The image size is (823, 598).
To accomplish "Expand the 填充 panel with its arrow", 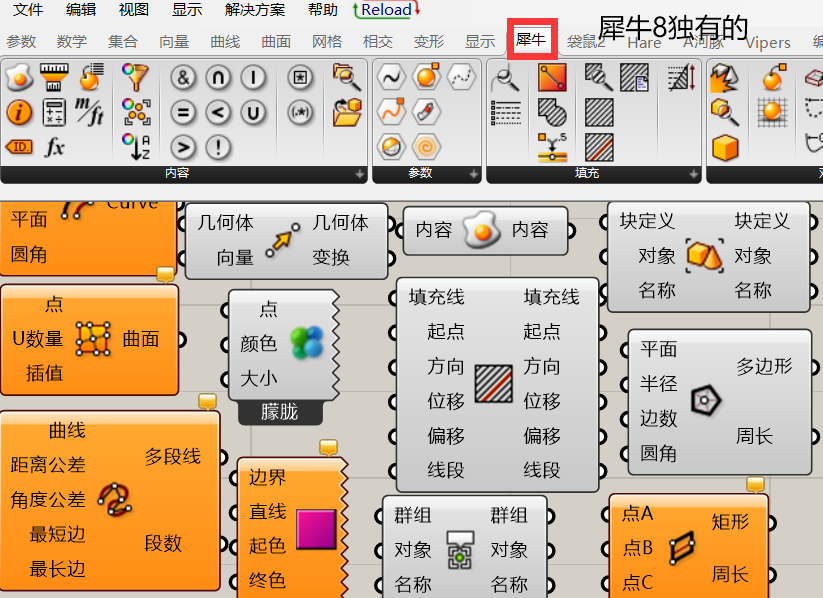I will [693, 174].
